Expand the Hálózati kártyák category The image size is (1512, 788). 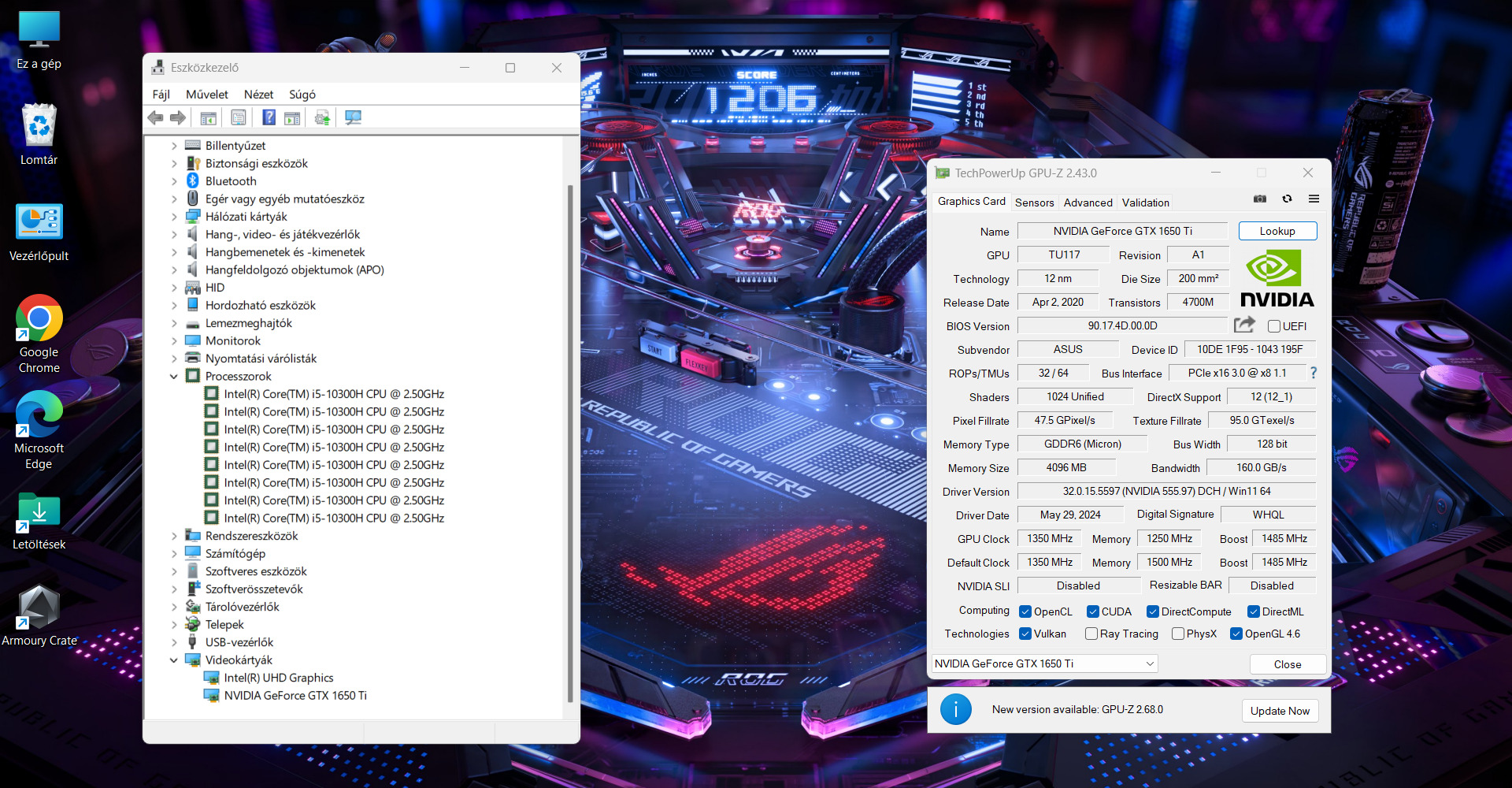pos(174,217)
